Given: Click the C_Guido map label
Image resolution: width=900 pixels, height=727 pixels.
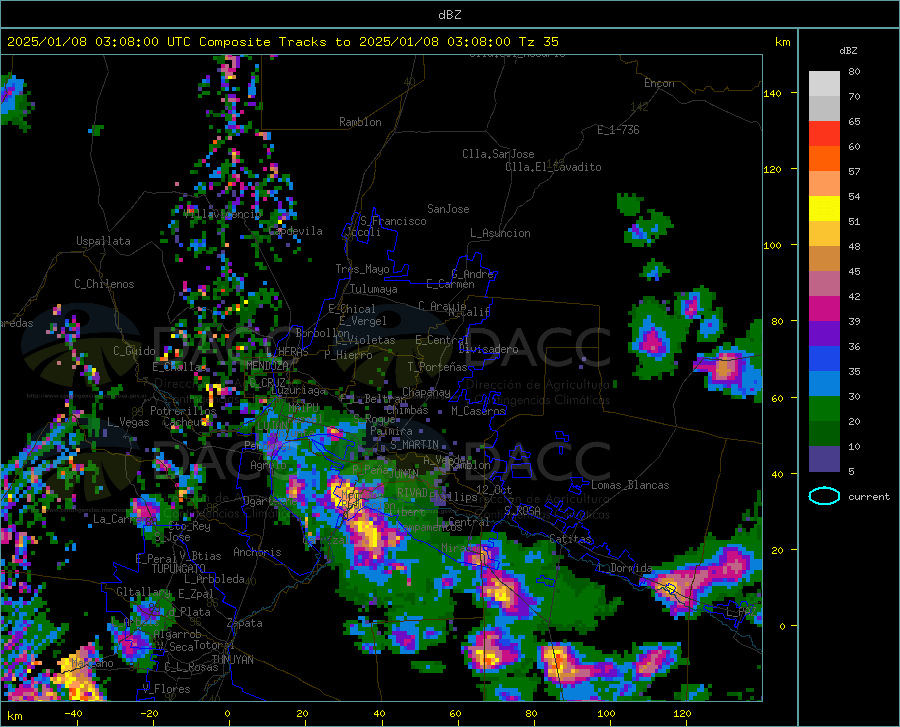Looking at the screenshot, I should (x=134, y=351).
